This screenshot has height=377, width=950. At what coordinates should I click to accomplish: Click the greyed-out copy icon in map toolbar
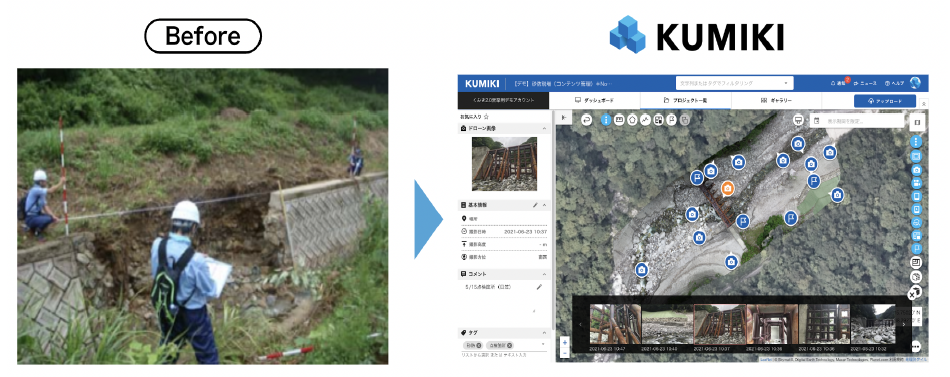tap(685, 120)
